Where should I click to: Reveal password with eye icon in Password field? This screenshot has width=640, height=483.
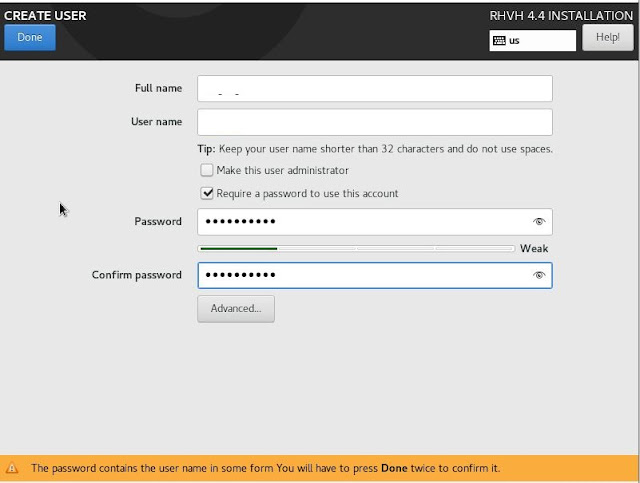coord(539,222)
